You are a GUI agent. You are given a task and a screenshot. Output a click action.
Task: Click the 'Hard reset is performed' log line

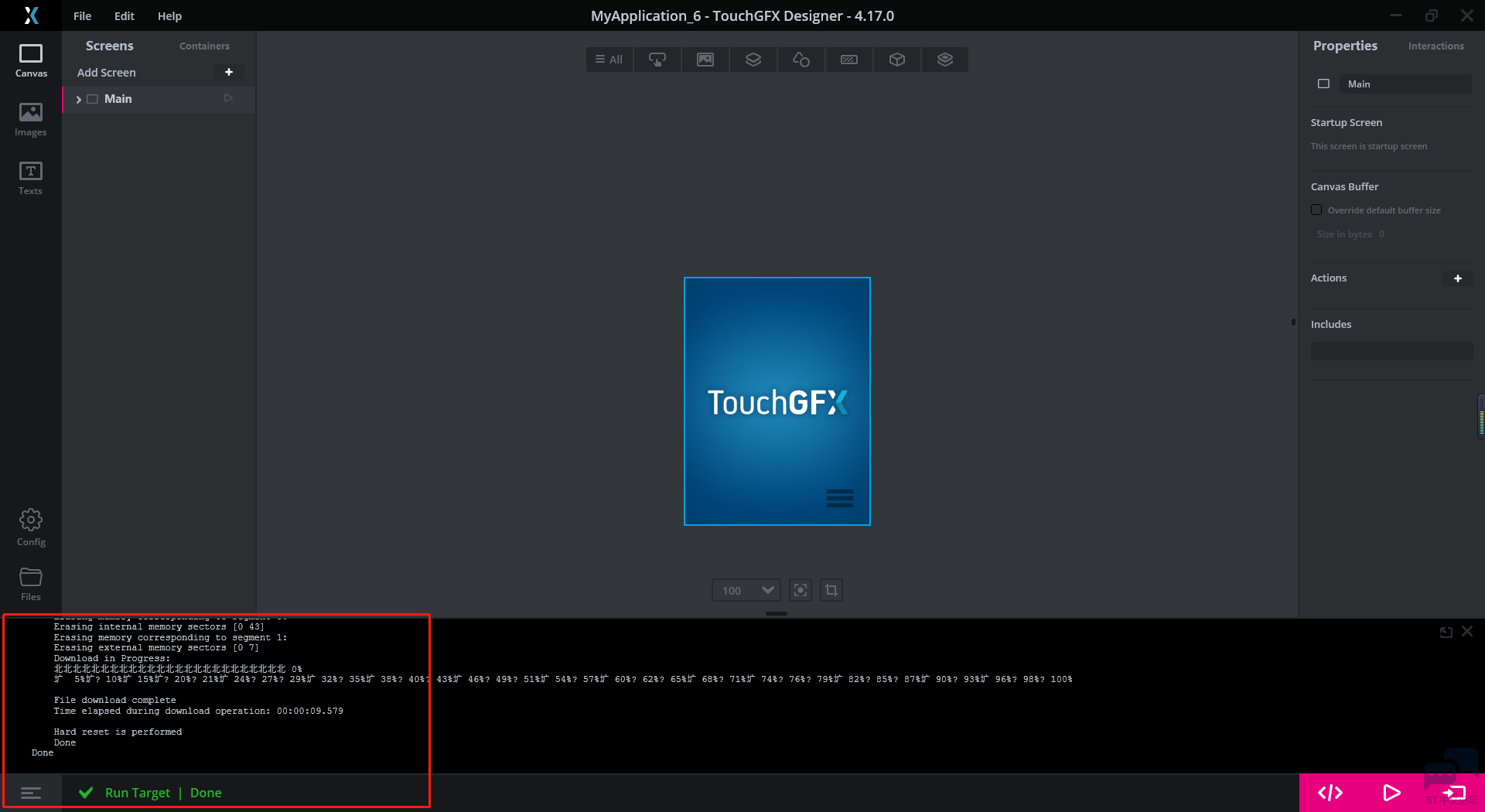tap(118, 732)
